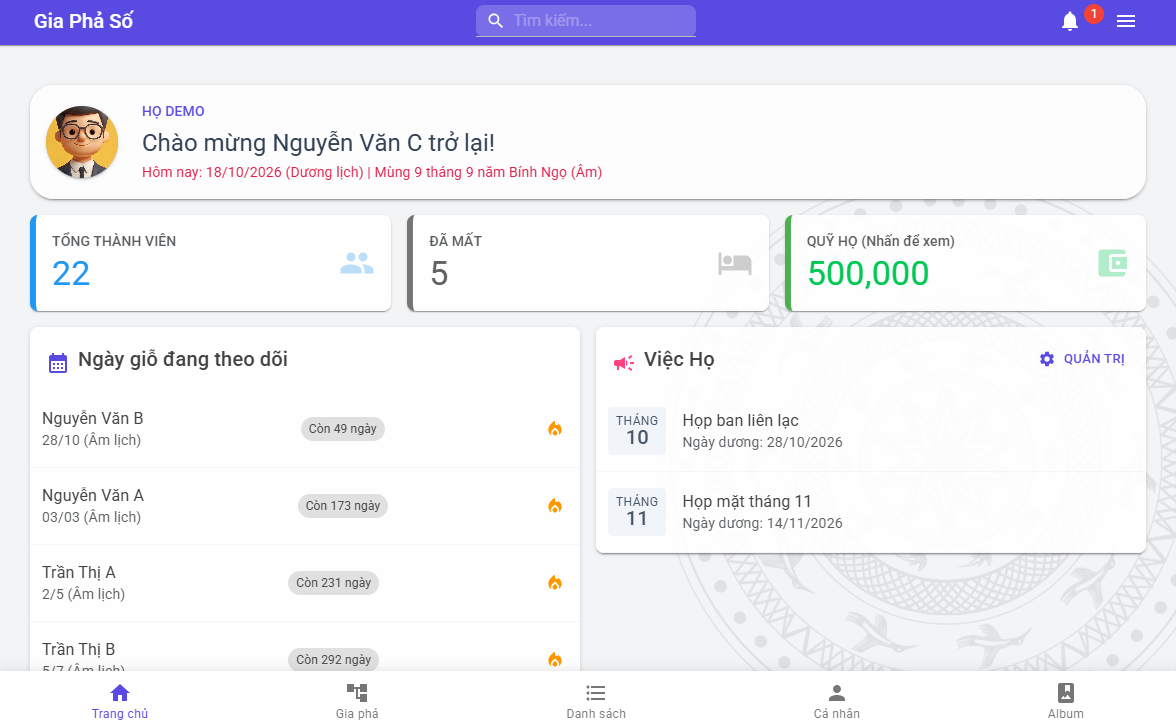Click the Tháng 11 date badge

[637, 512]
